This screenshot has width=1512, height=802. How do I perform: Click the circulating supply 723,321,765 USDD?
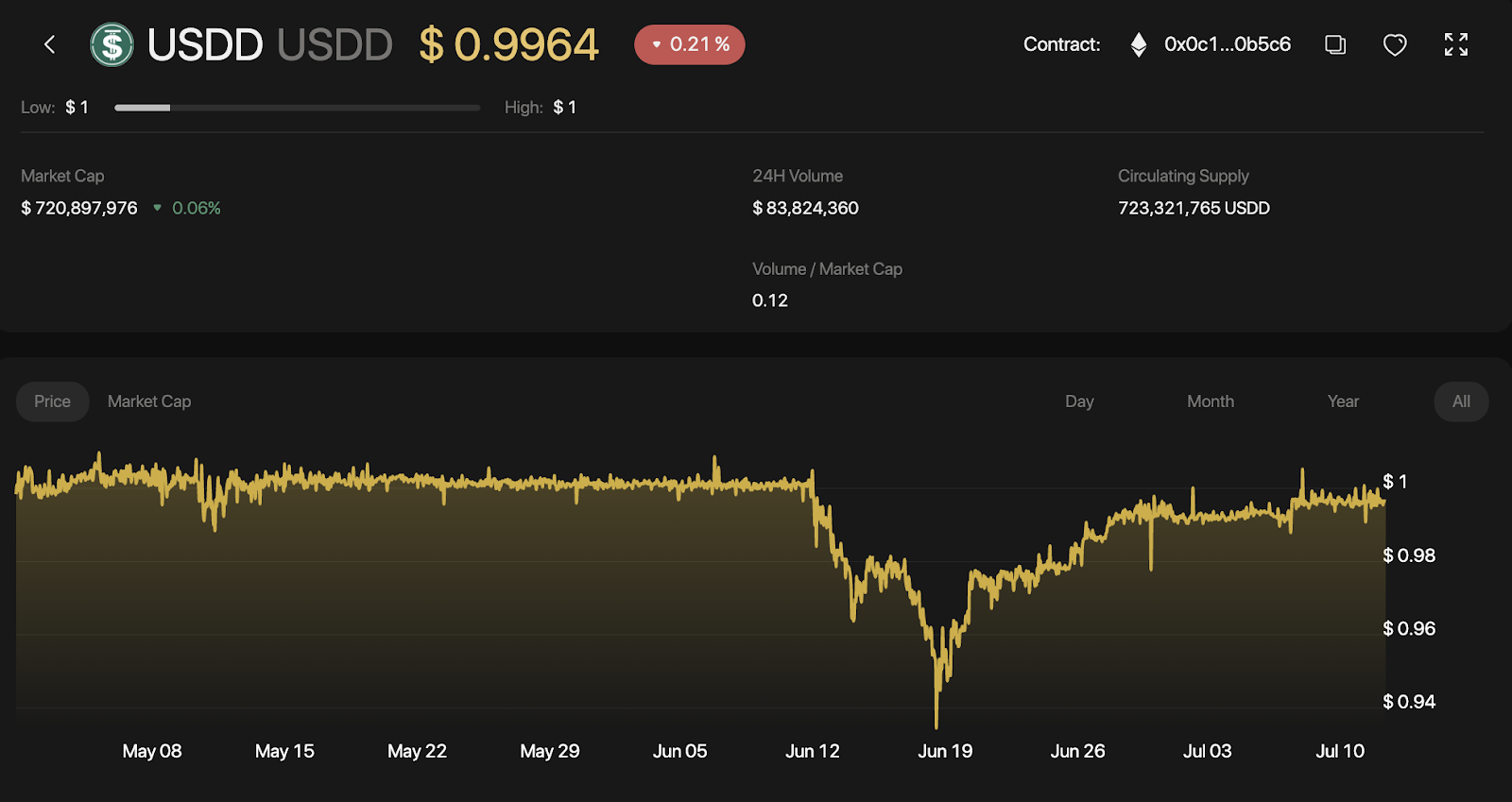[x=1194, y=208]
